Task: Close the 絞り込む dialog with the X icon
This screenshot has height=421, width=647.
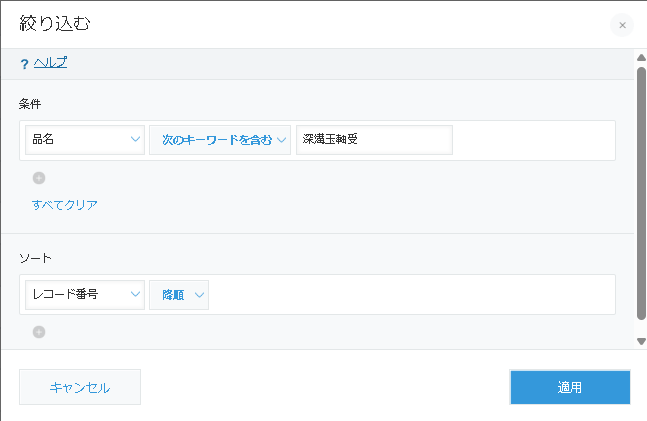Action: (x=622, y=25)
